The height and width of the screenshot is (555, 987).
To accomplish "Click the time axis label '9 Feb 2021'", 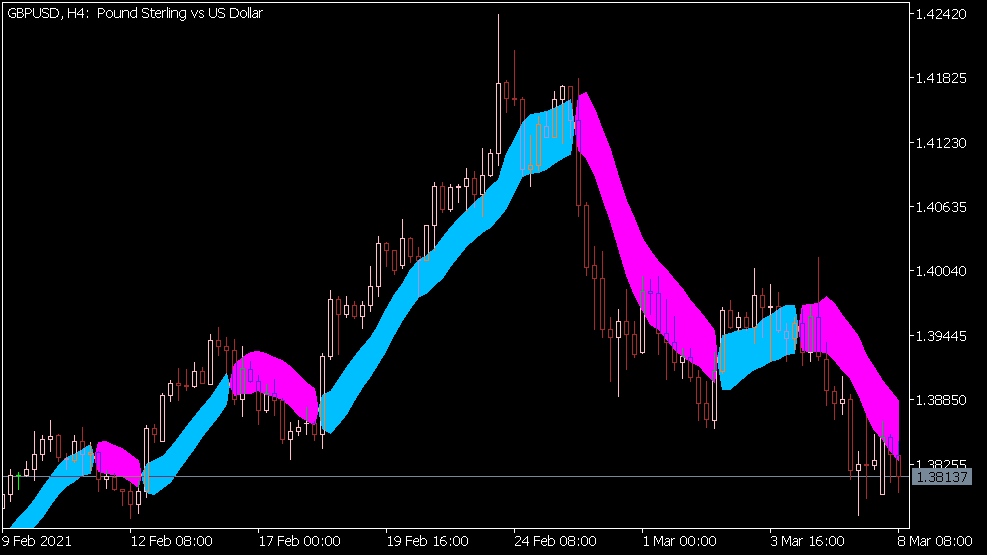I will [x=37, y=541].
